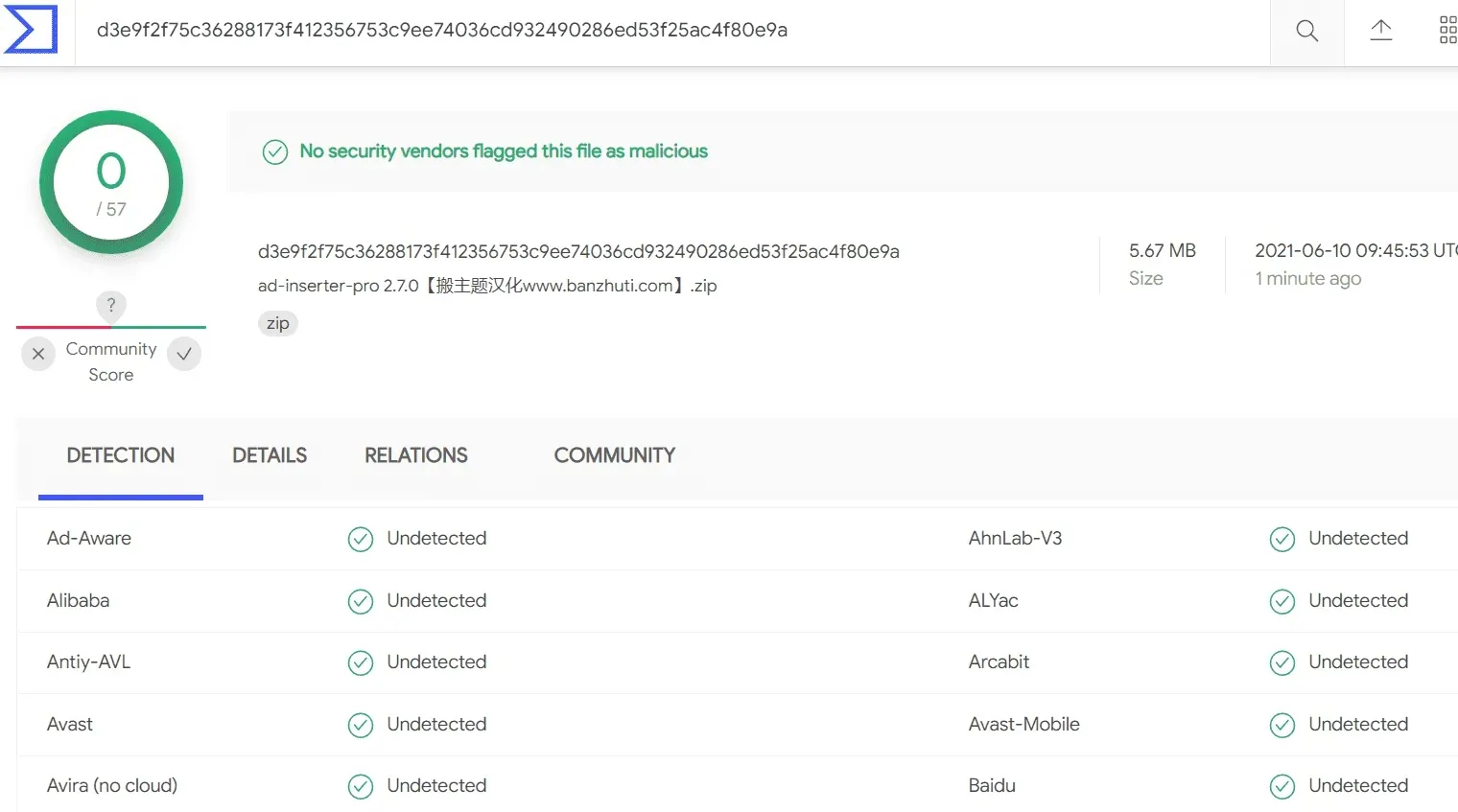Click the zip file type tag
1458x812 pixels.
pyautogui.click(x=278, y=323)
